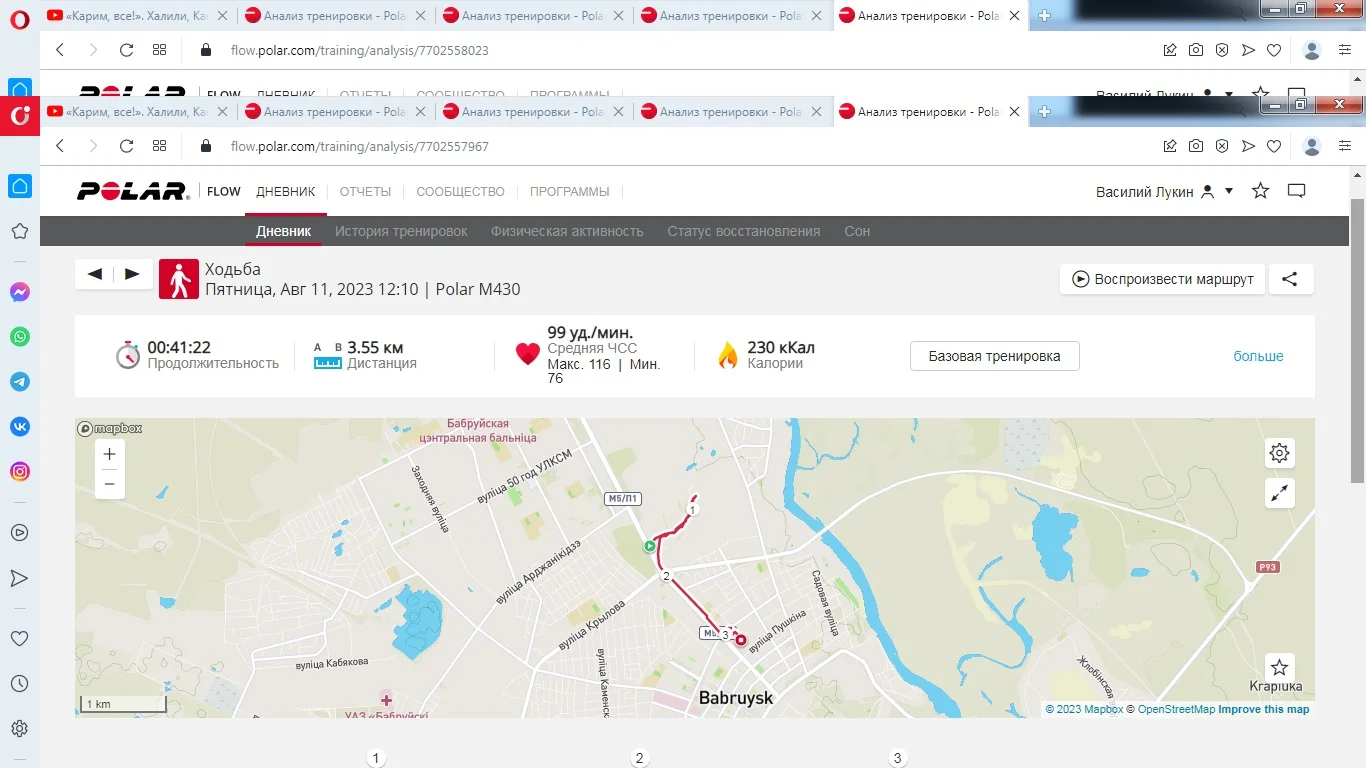
Task: Open Easy Setup in the front window
Action: coord(1345,146)
